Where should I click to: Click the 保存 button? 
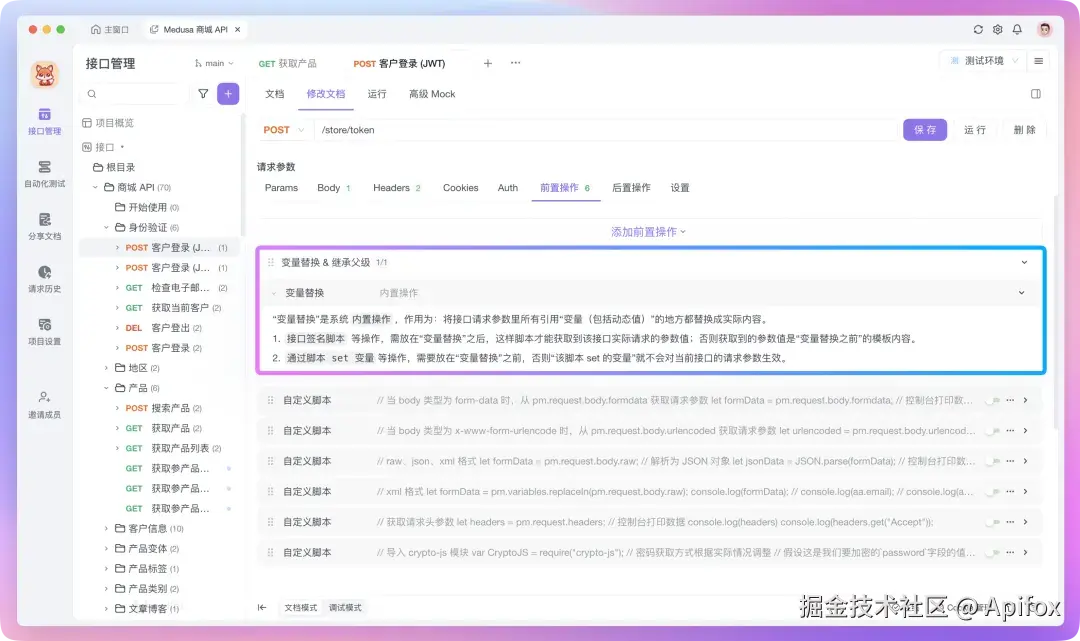point(925,129)
